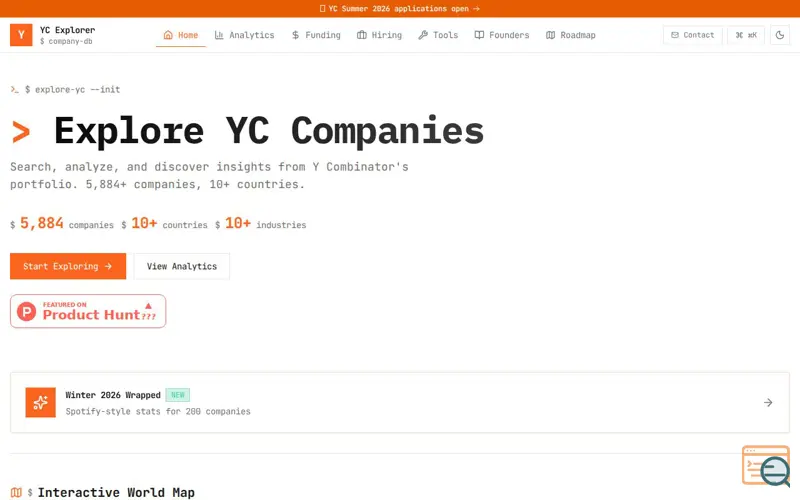Open the floating search browser widget icon

pos(766,466)
